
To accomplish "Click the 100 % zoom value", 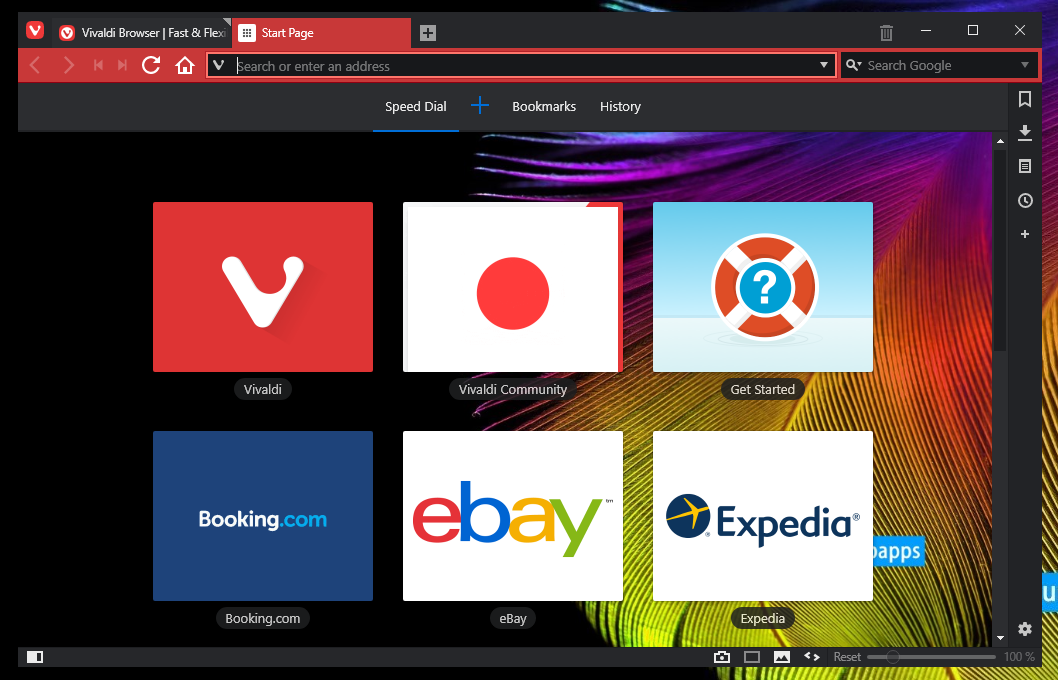I will (1019, 656).
